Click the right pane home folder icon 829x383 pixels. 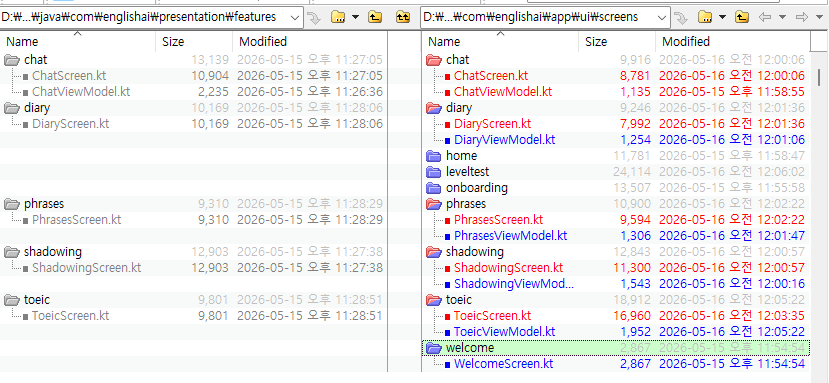434,156
